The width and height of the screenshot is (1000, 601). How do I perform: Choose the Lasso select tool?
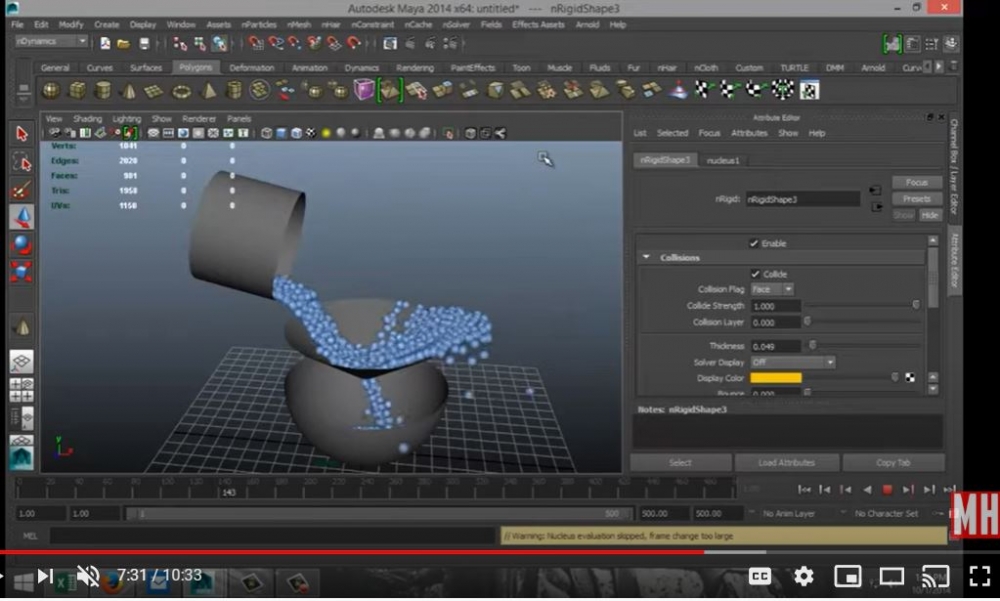pyautogui.click(x=22, y=162)
